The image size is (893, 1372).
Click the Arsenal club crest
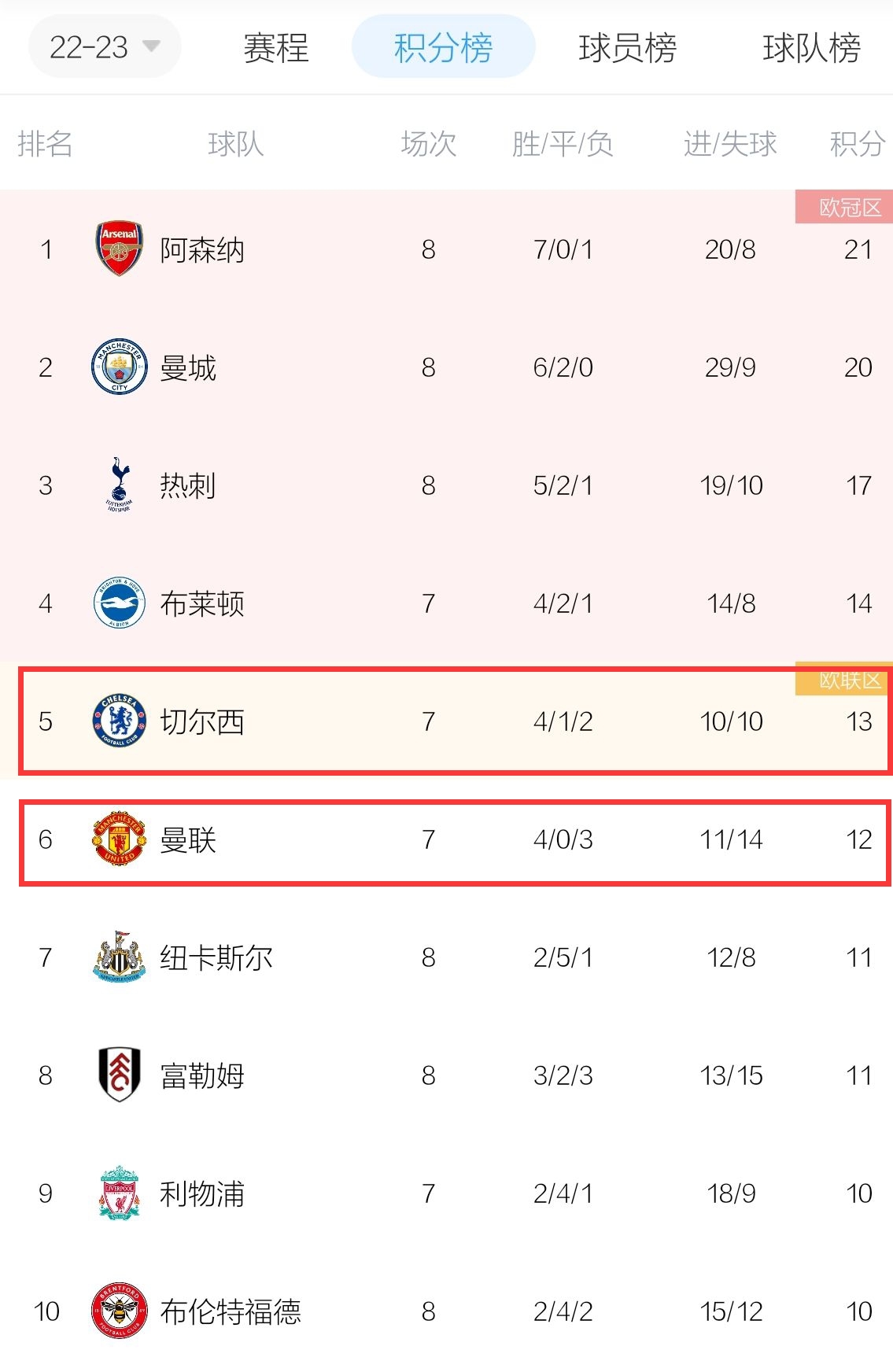[x=119, y=249]
